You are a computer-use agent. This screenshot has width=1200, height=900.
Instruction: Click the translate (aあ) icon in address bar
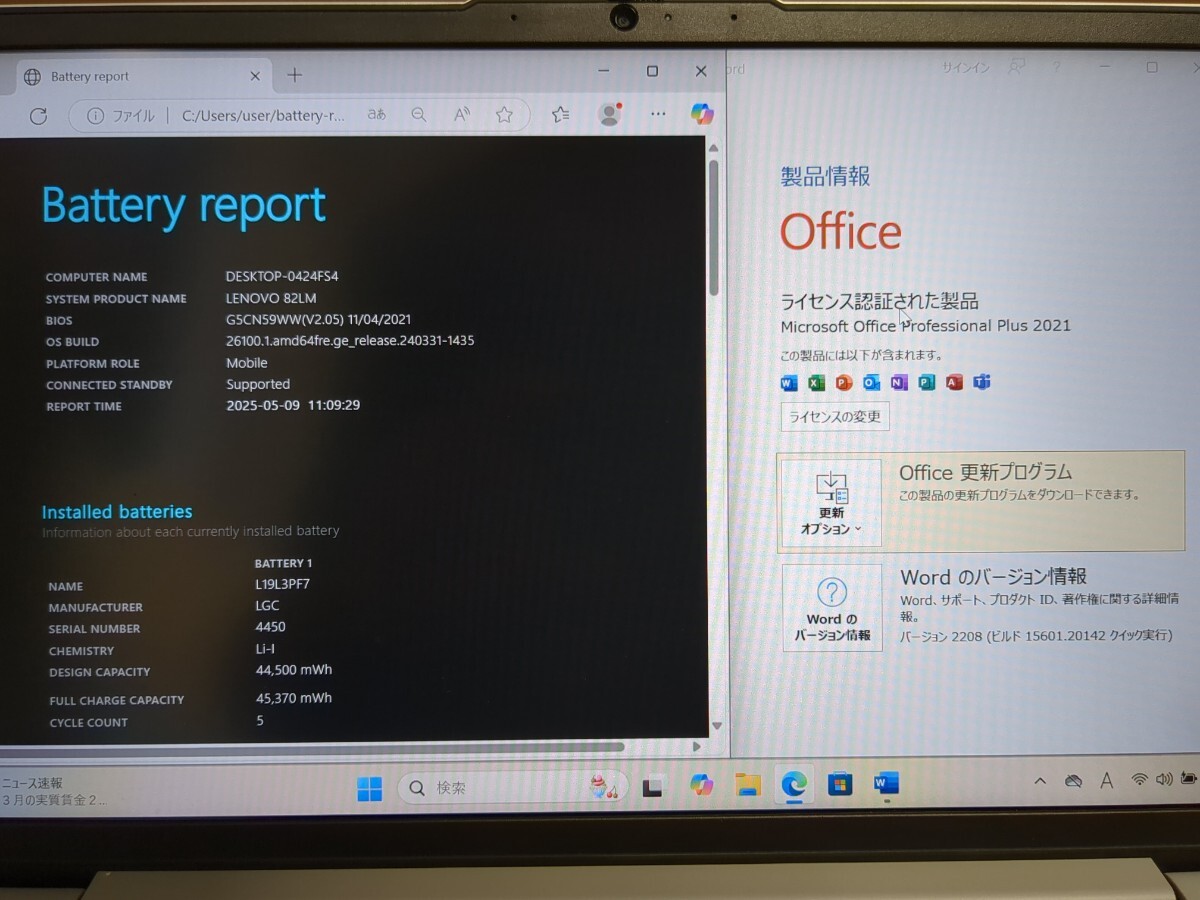point(376,115)
